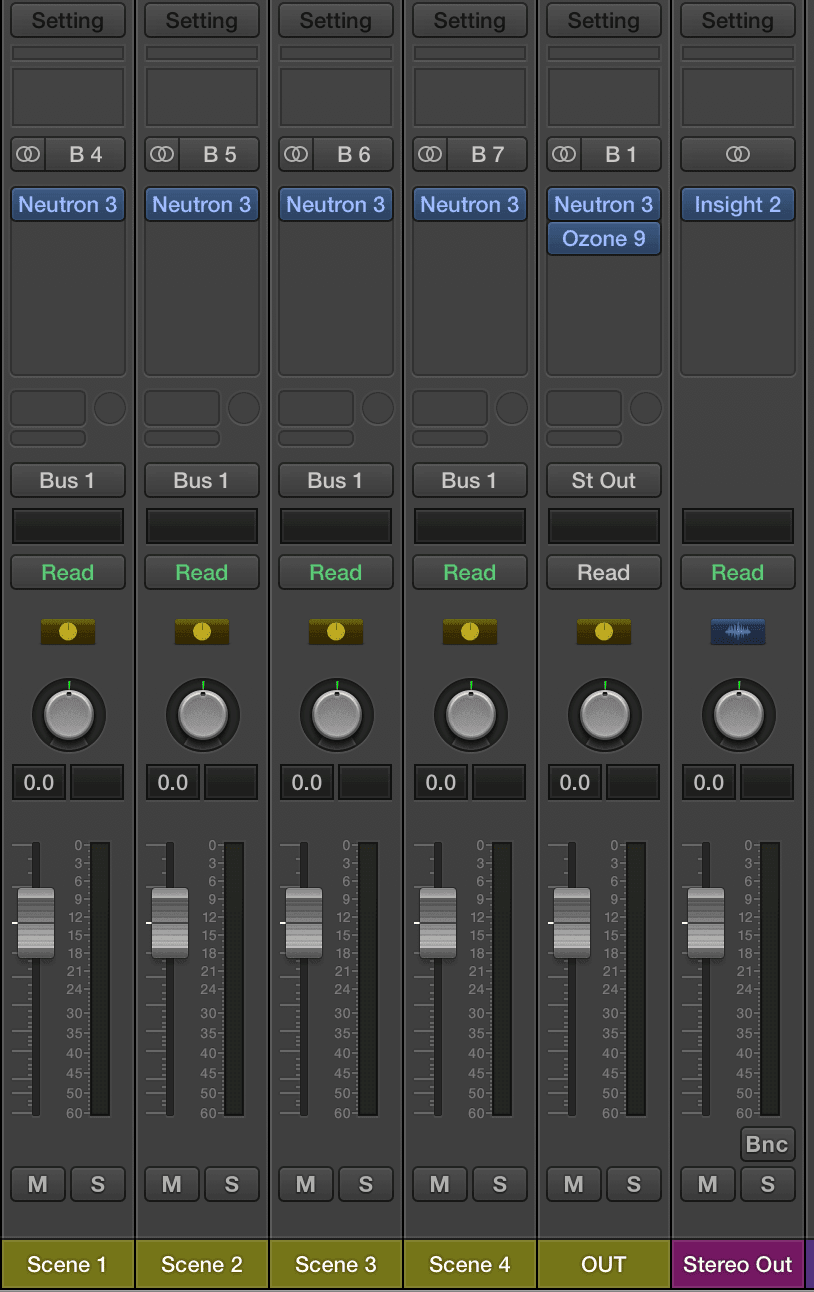Click the send level knob on Scene 4
This screenshot has height=1292, width=814.
pyautogui.click(x=512, y=408)
